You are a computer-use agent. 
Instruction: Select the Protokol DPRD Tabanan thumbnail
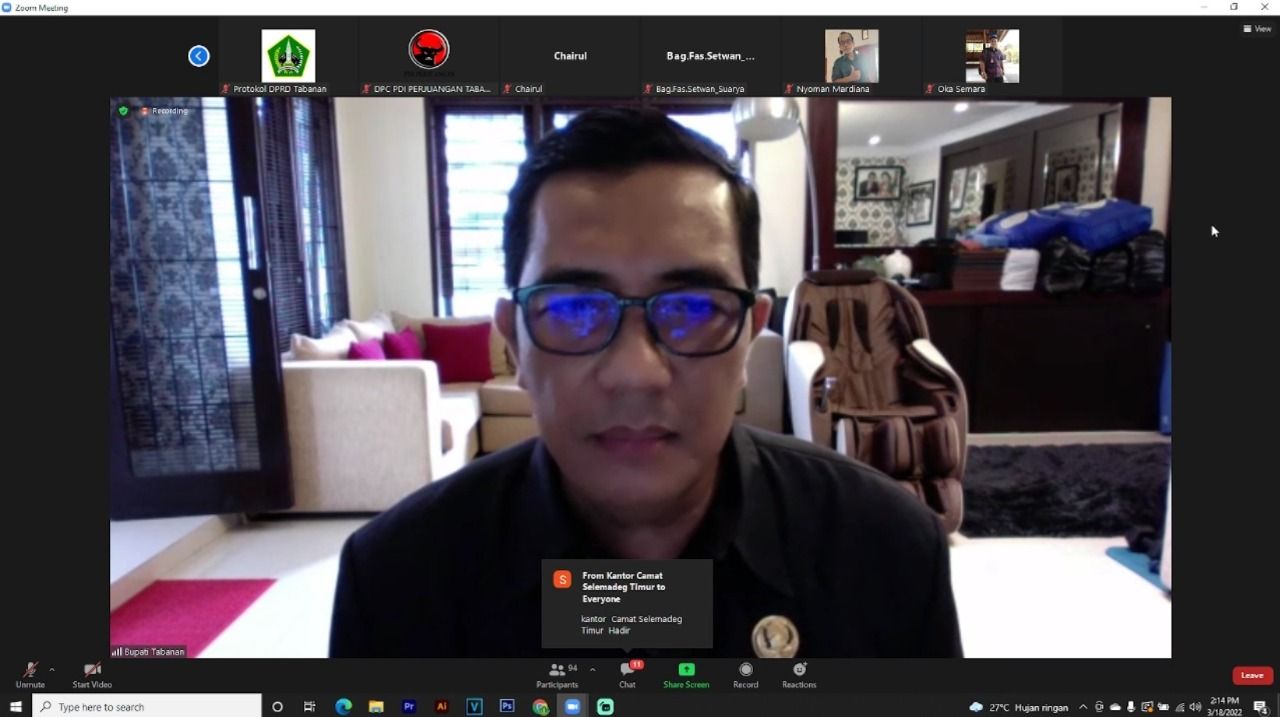288,57
